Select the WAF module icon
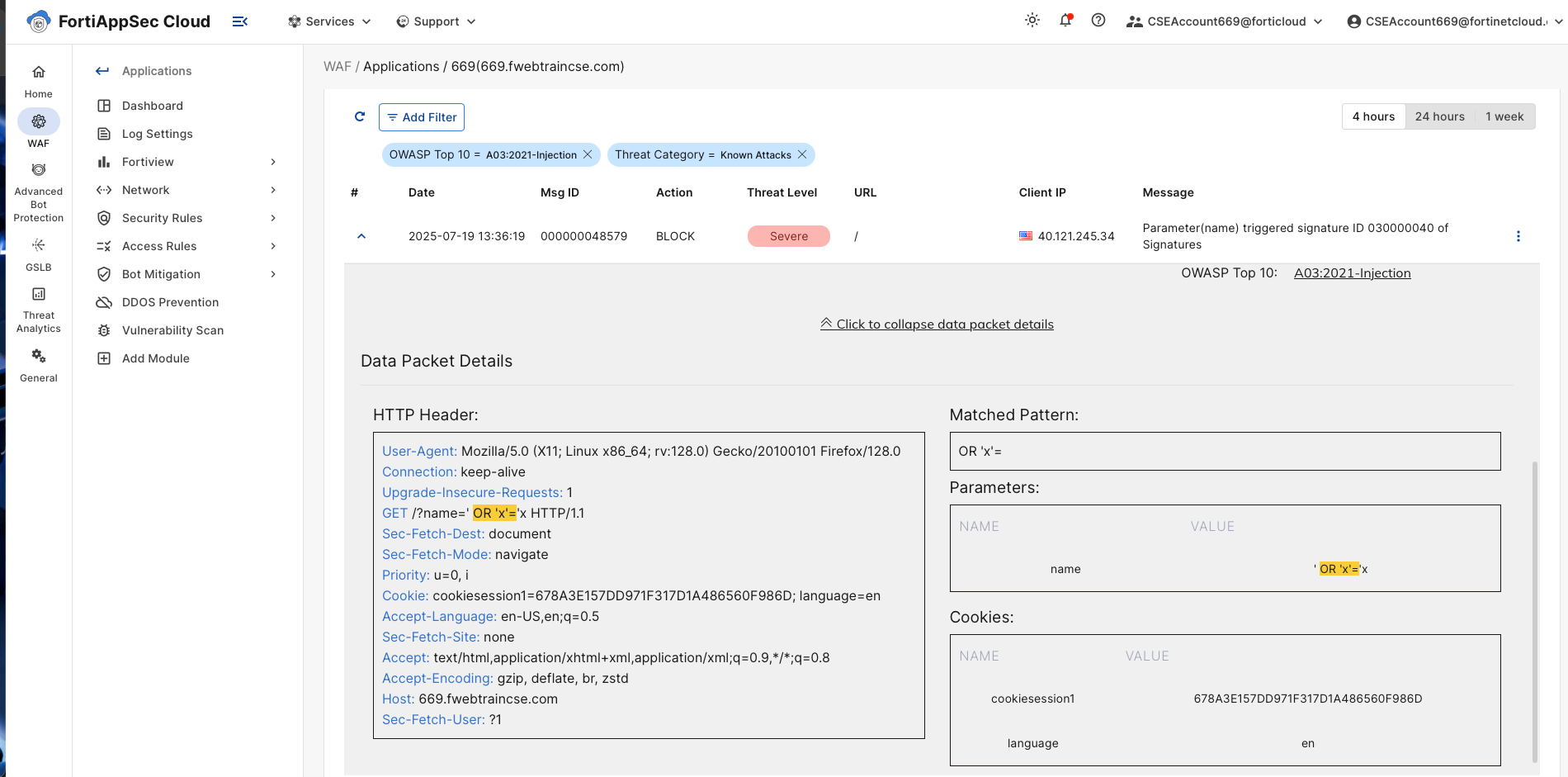The image size is (1568, 777). pos(39,121)
